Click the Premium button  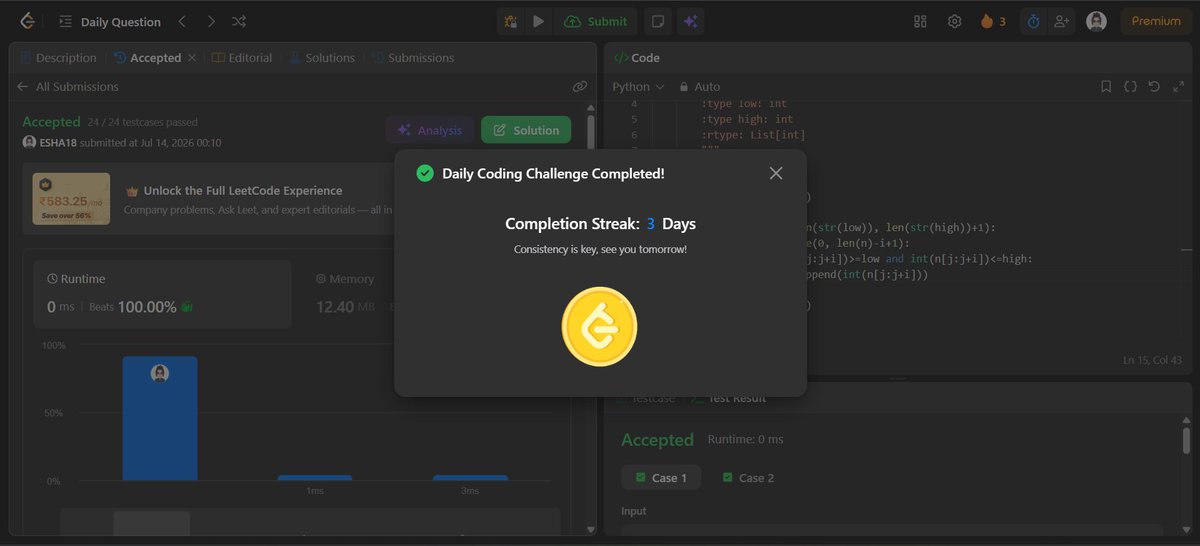(1156, 21)
